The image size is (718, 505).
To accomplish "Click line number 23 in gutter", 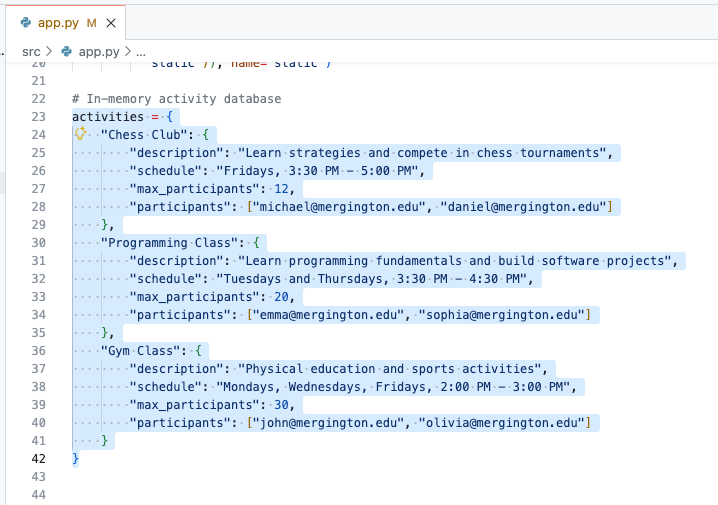I will [x=39, y=117].
